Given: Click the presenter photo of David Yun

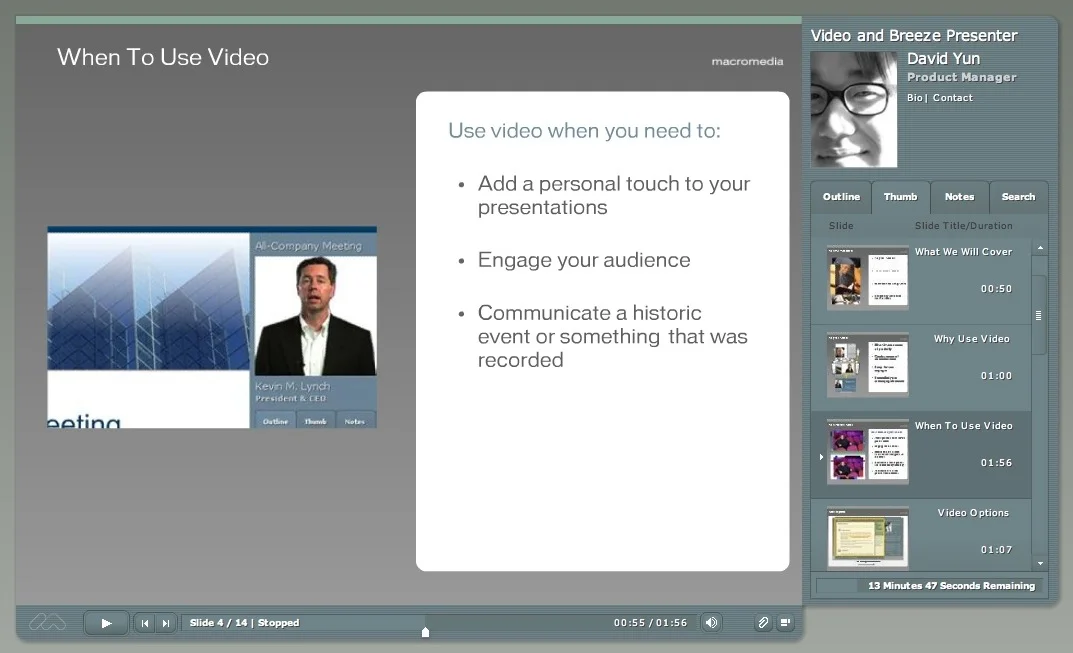Looking at the screenshot, I should (853, 110).
